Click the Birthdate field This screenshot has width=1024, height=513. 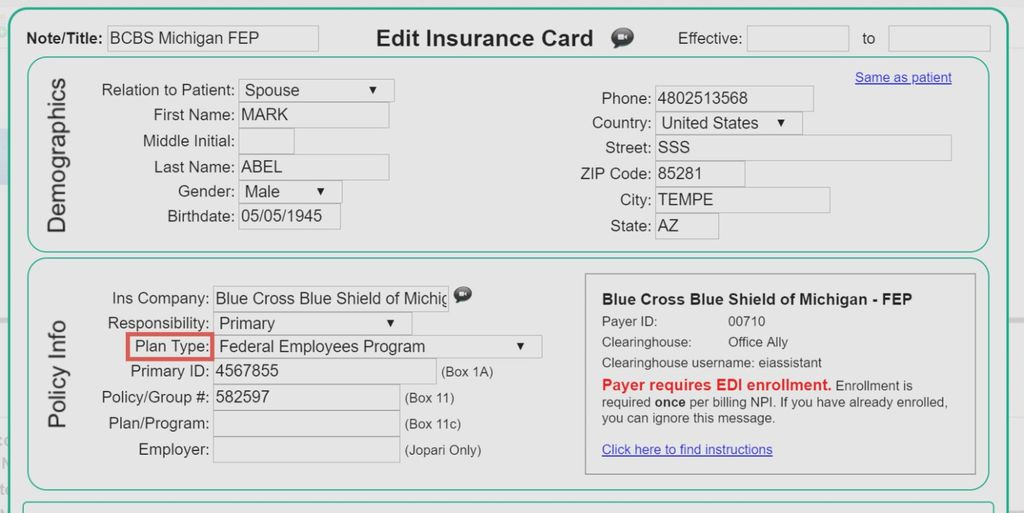[289, 217]
